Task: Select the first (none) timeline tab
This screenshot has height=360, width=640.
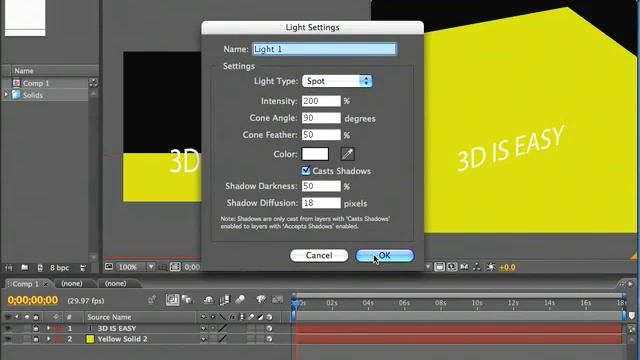Action: point(72,283)
